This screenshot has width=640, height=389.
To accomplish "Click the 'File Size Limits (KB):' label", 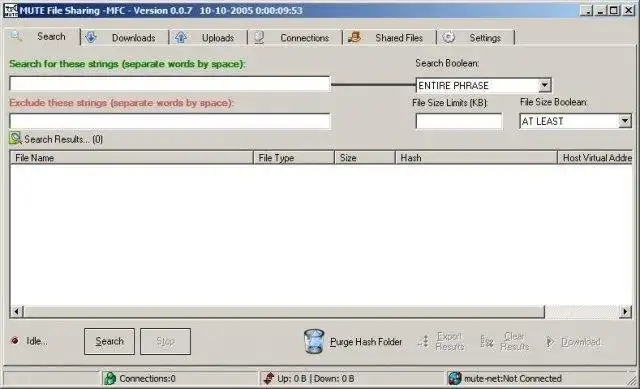I will [x=450, y=103].
